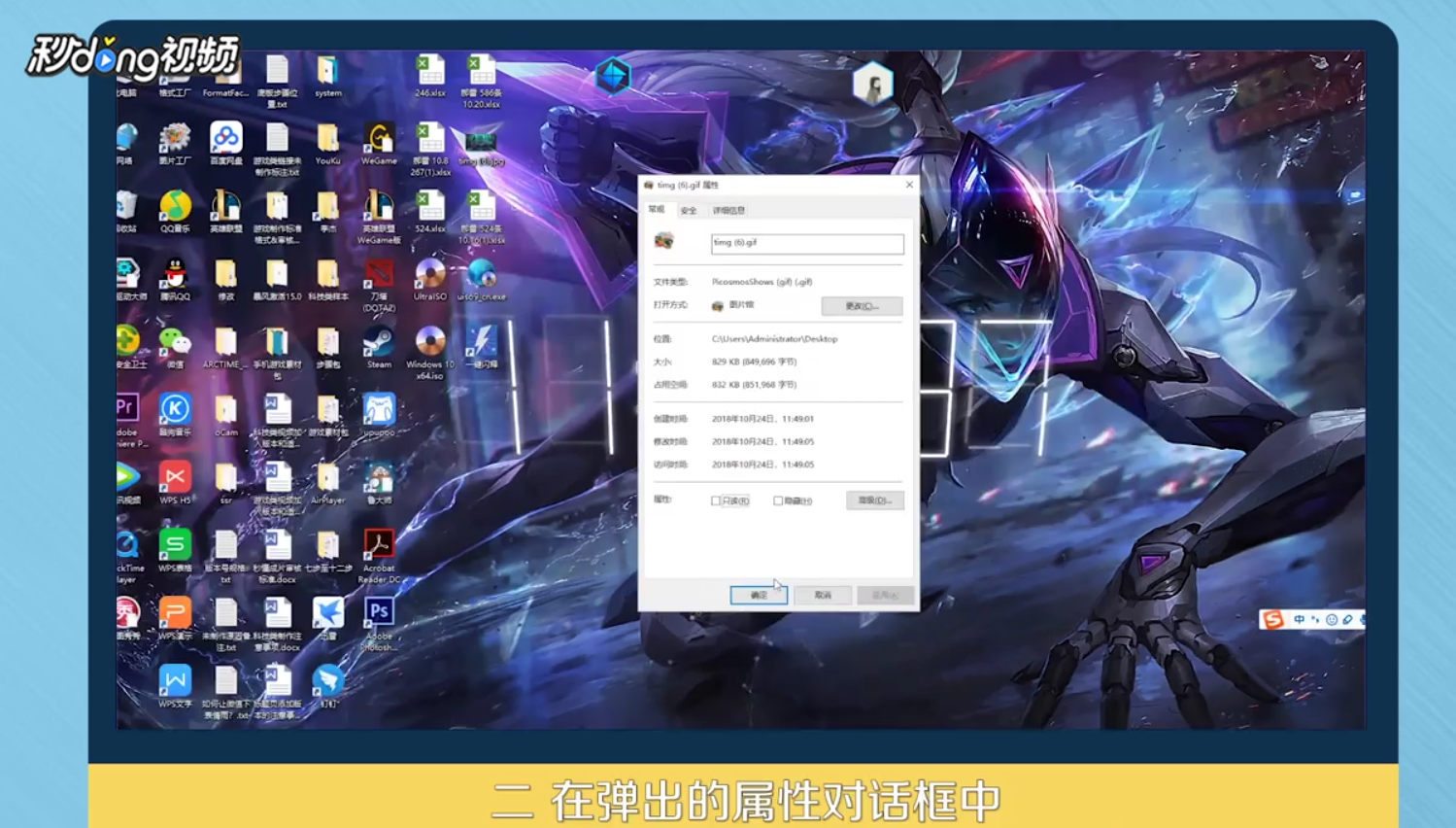This screenshot has width=1456, height=828.
Task: Click the greyed 应用(A) apply button
Action: 885,595
